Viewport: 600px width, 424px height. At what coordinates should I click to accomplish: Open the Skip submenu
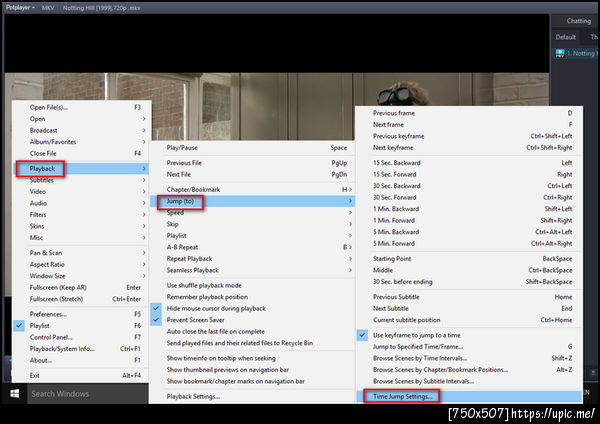(253, 224)
